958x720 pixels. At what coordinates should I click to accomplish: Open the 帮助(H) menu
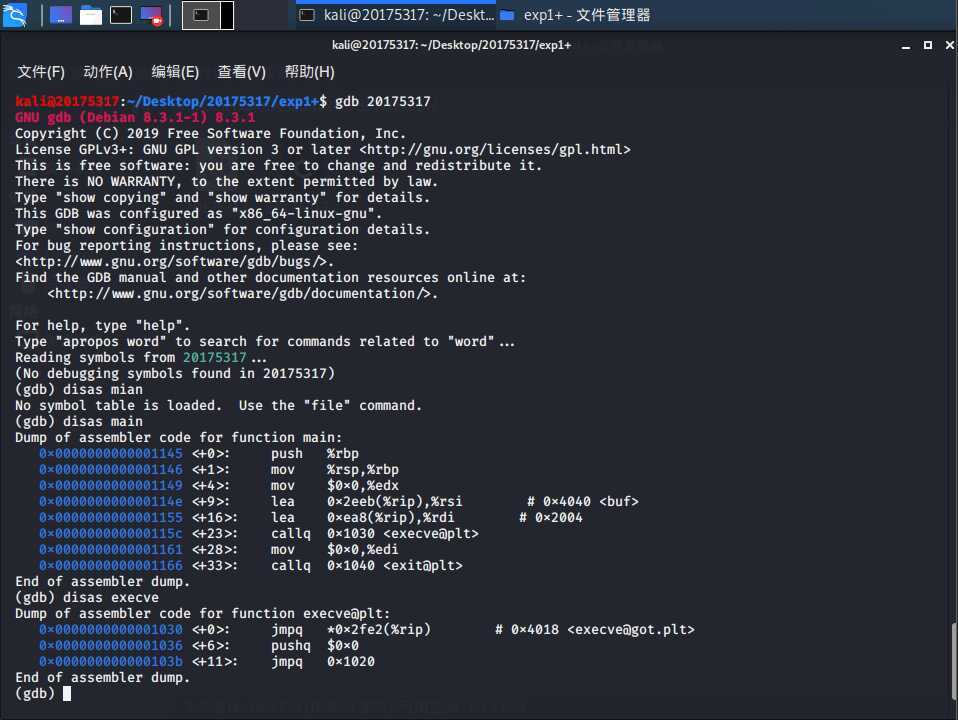309,72
